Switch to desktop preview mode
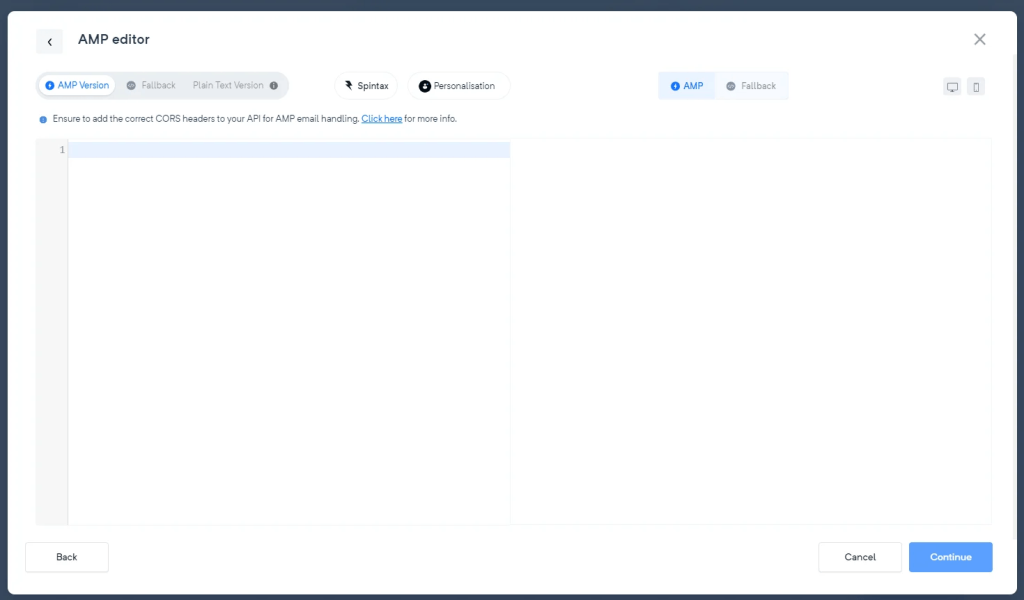Screen dimensions: 1024x600 pos(951,87)
